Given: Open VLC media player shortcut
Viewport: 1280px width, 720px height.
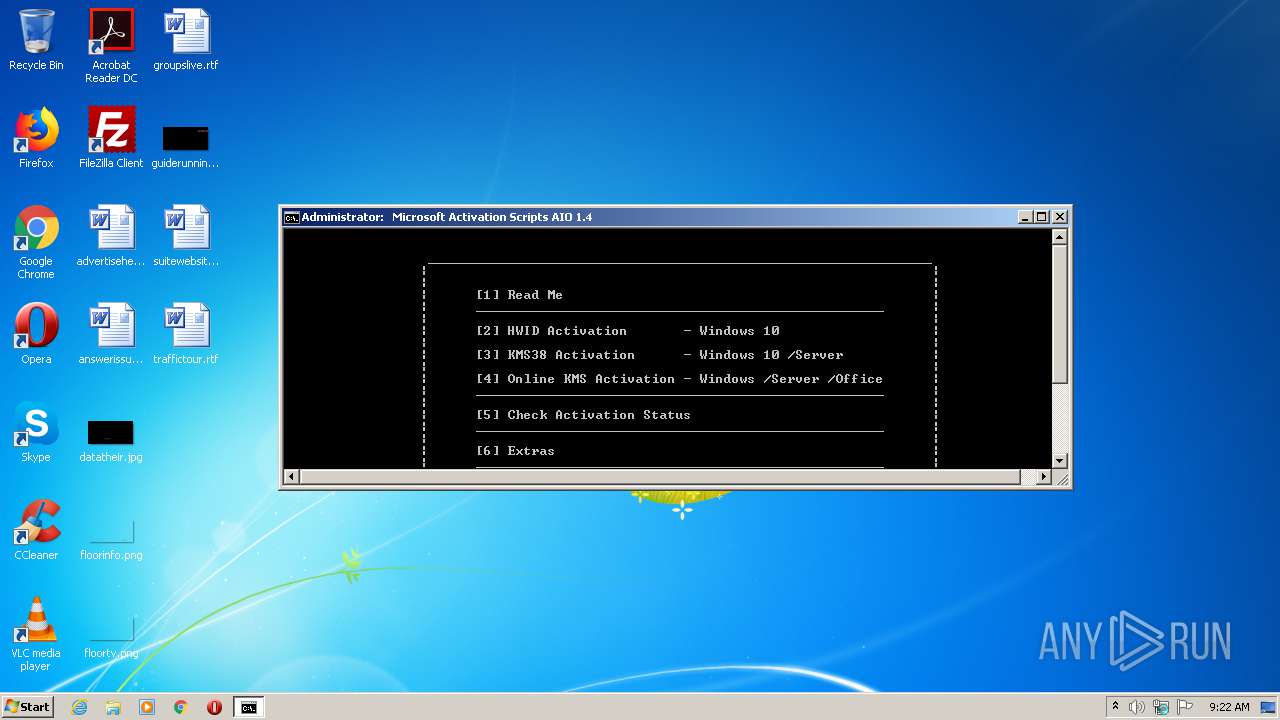Looking at the screenshot, I should pos(36,634).
